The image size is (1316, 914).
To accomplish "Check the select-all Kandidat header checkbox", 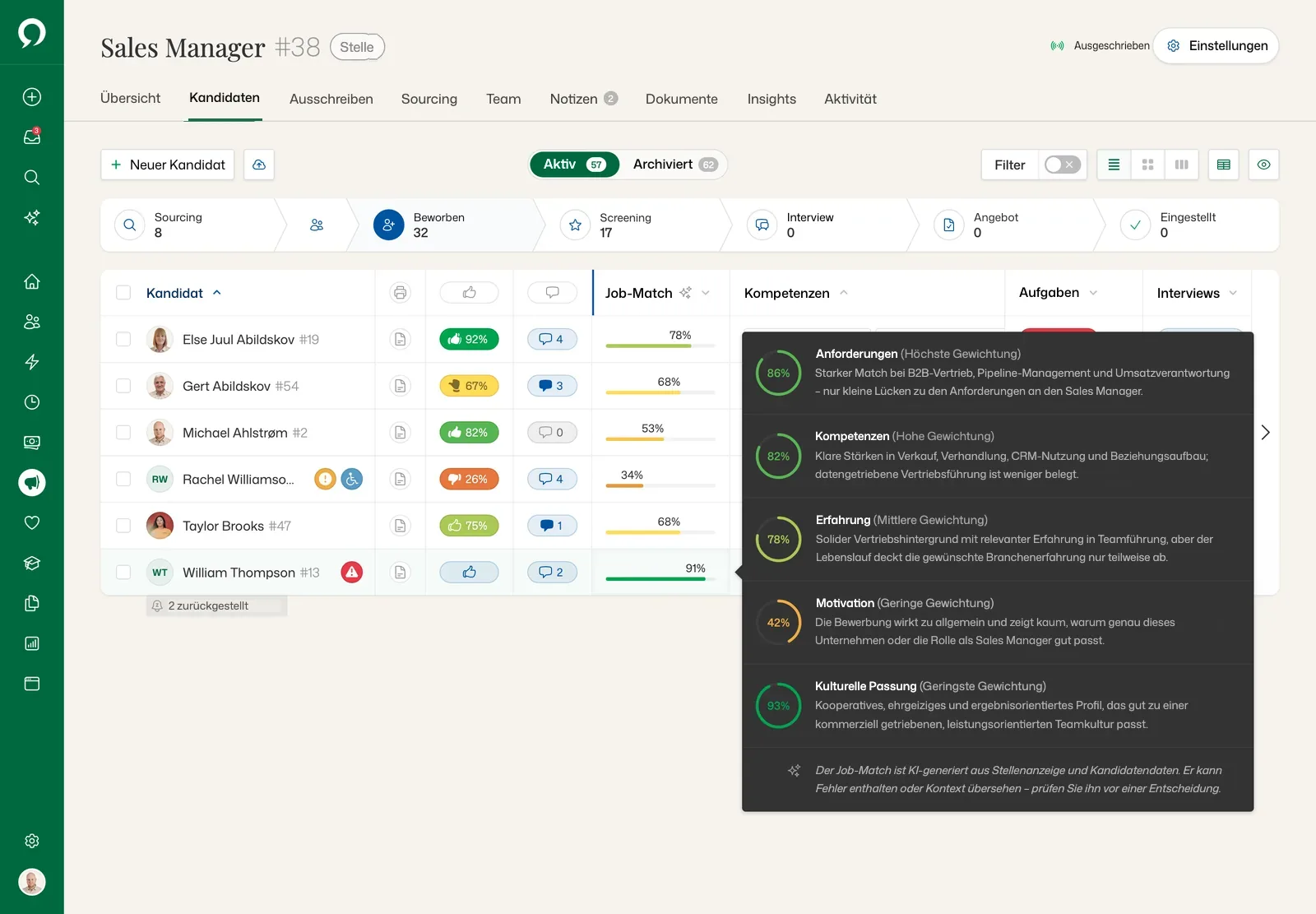I will 123,293.
